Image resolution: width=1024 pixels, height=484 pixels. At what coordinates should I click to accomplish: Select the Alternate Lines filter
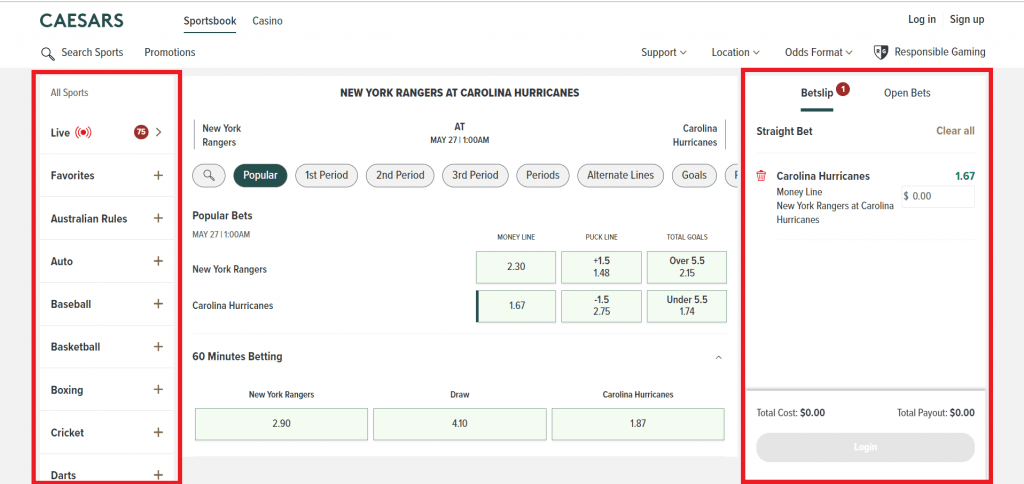pyautogui.click(x=620, y=175)
